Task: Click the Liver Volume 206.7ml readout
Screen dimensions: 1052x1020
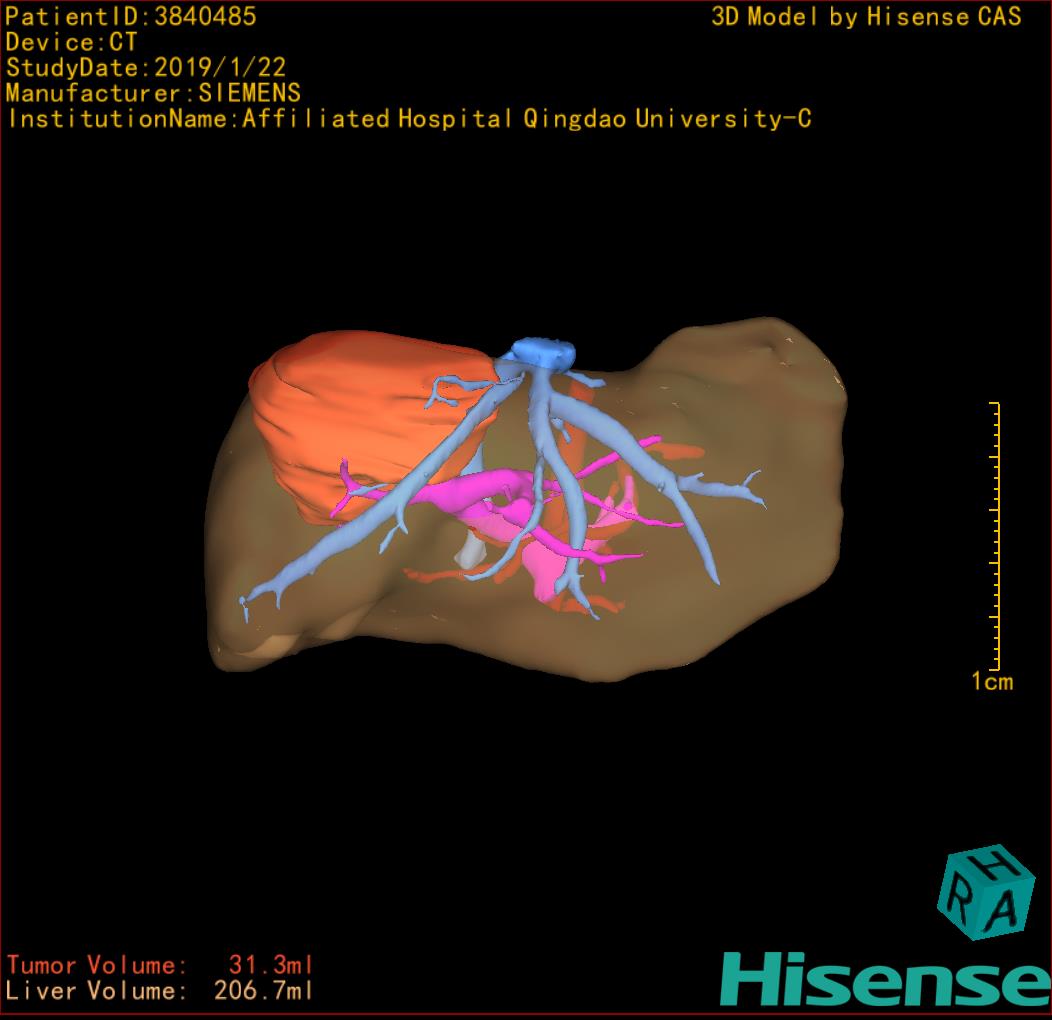Action: click(x=159, y=990)
